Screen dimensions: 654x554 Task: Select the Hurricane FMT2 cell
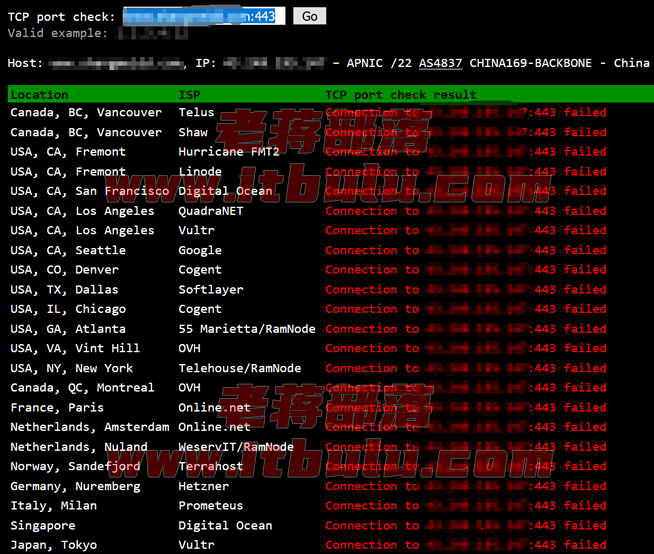tap(229, 151)
